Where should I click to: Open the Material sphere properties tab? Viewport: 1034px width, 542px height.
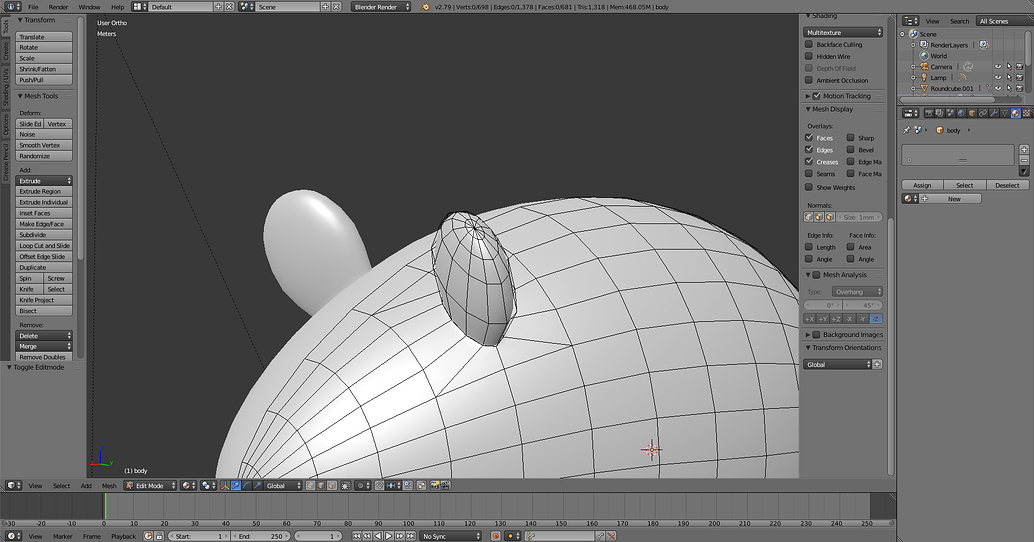(x=1016, y=113)
